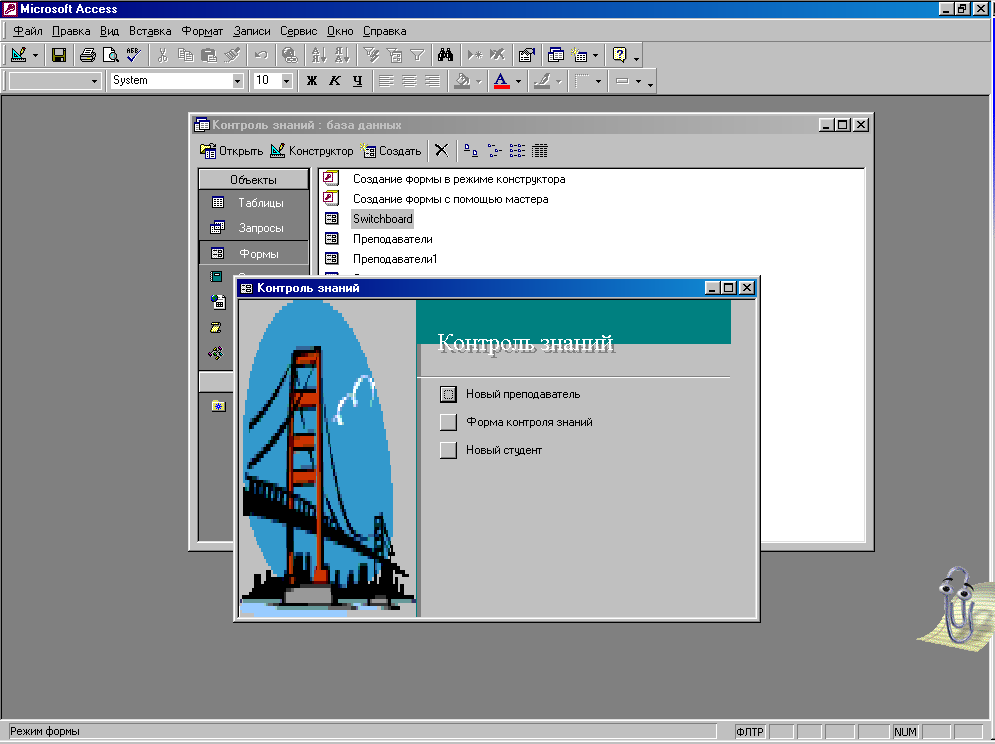Screen dimensions: 995x744
Task: Open the Правка menu
Action: point(71,31)
